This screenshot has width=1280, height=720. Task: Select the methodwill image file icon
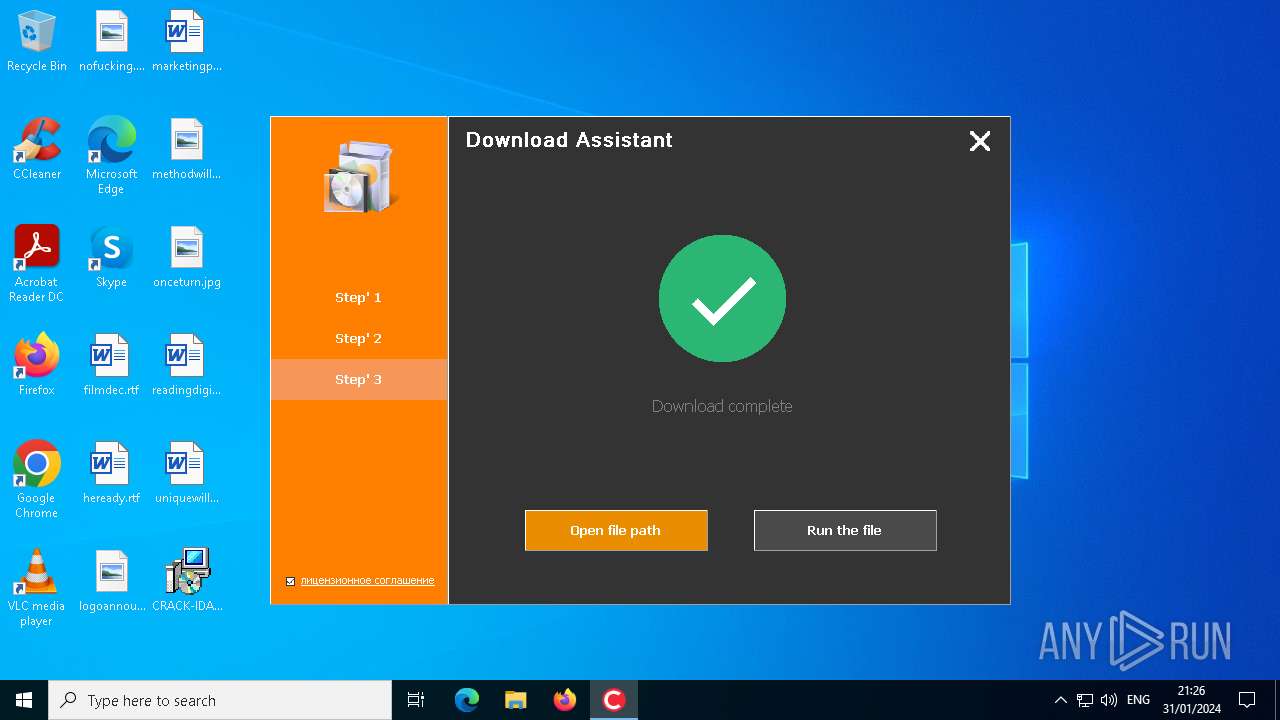[x=186, y=149]
